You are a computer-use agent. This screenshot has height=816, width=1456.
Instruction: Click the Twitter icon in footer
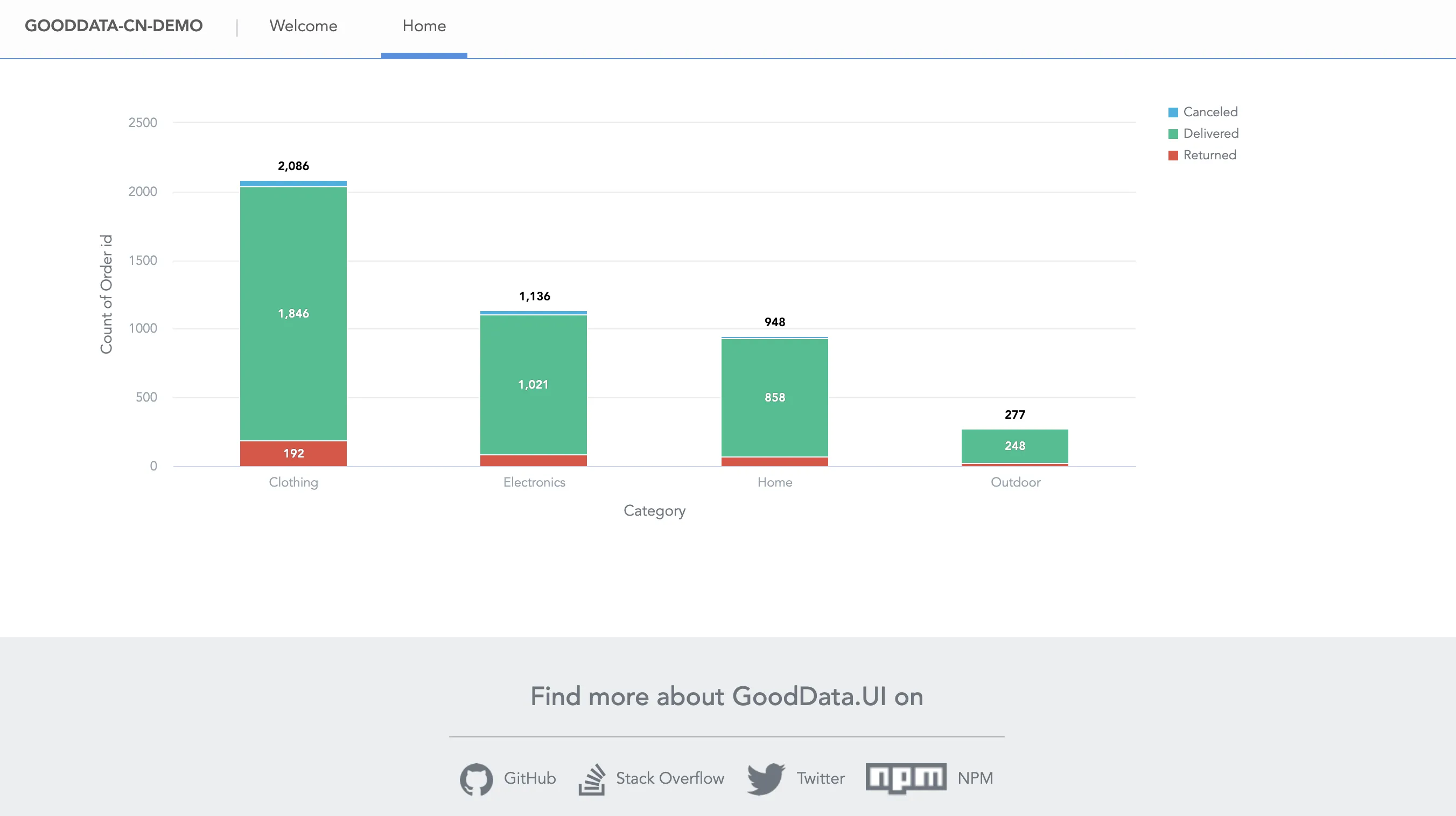(765, 778)
